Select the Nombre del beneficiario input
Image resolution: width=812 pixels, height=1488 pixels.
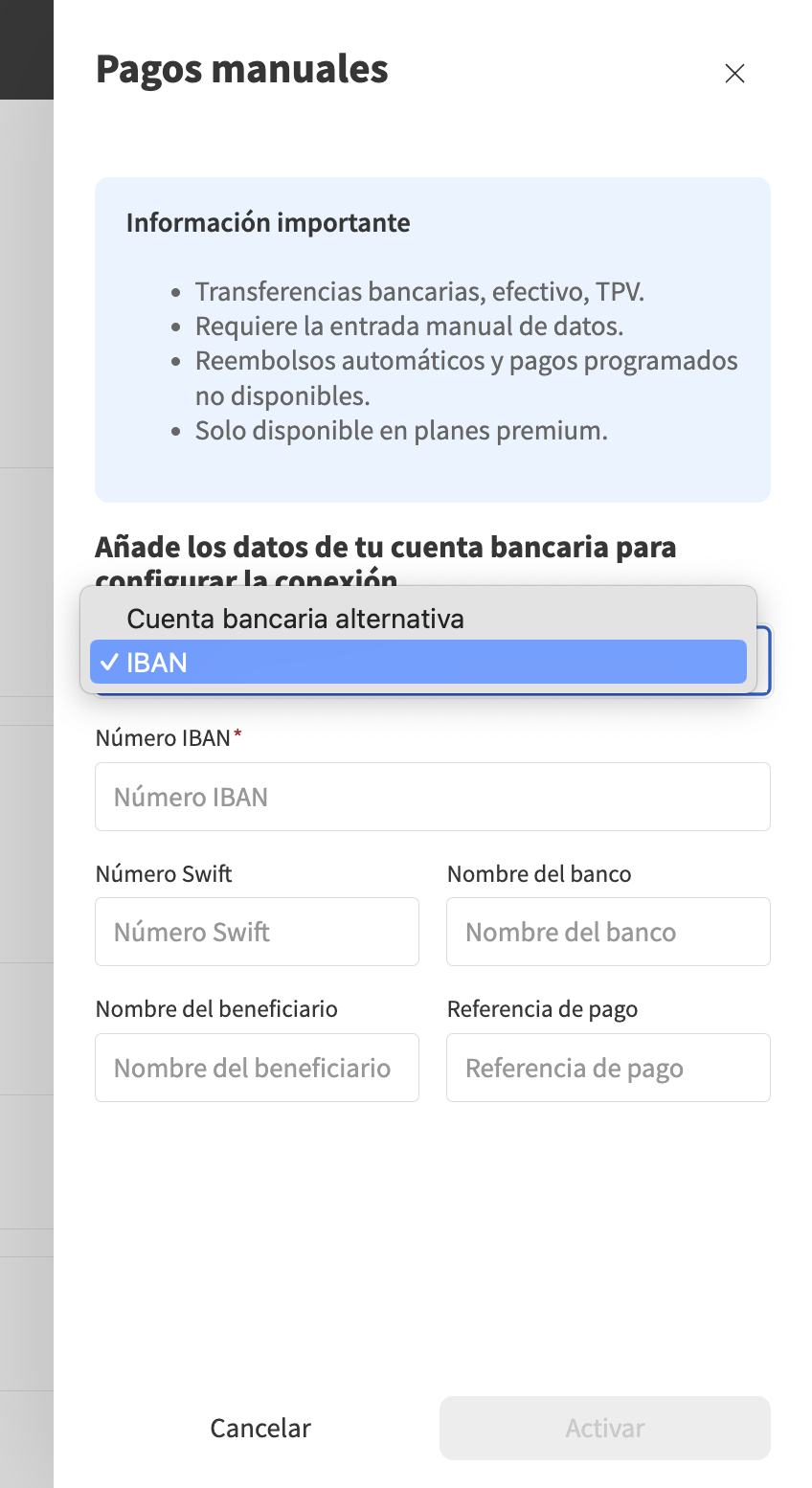pyautogui.click(x=257, y=1067)
